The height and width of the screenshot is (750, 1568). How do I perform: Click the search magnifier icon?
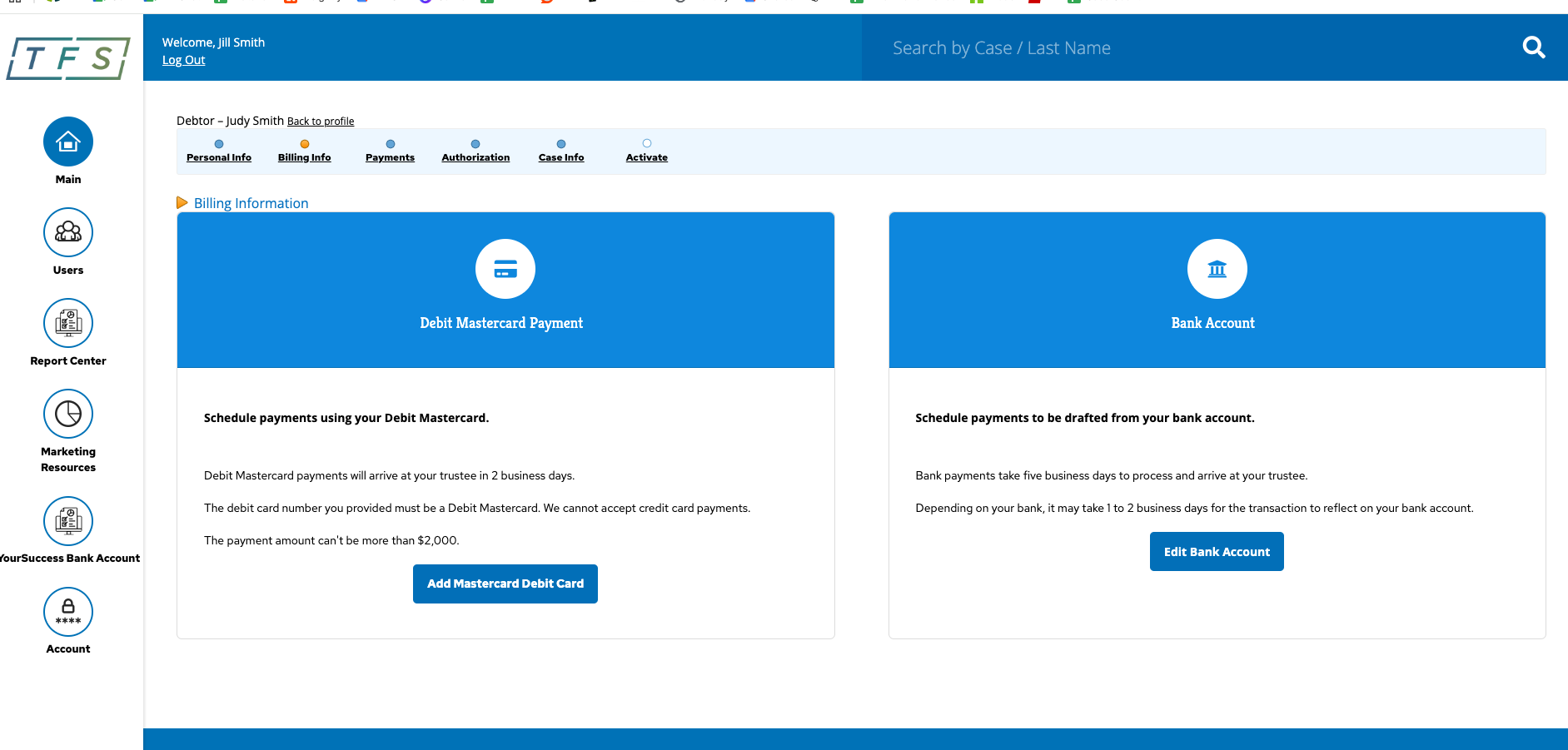click(1533, 47)
